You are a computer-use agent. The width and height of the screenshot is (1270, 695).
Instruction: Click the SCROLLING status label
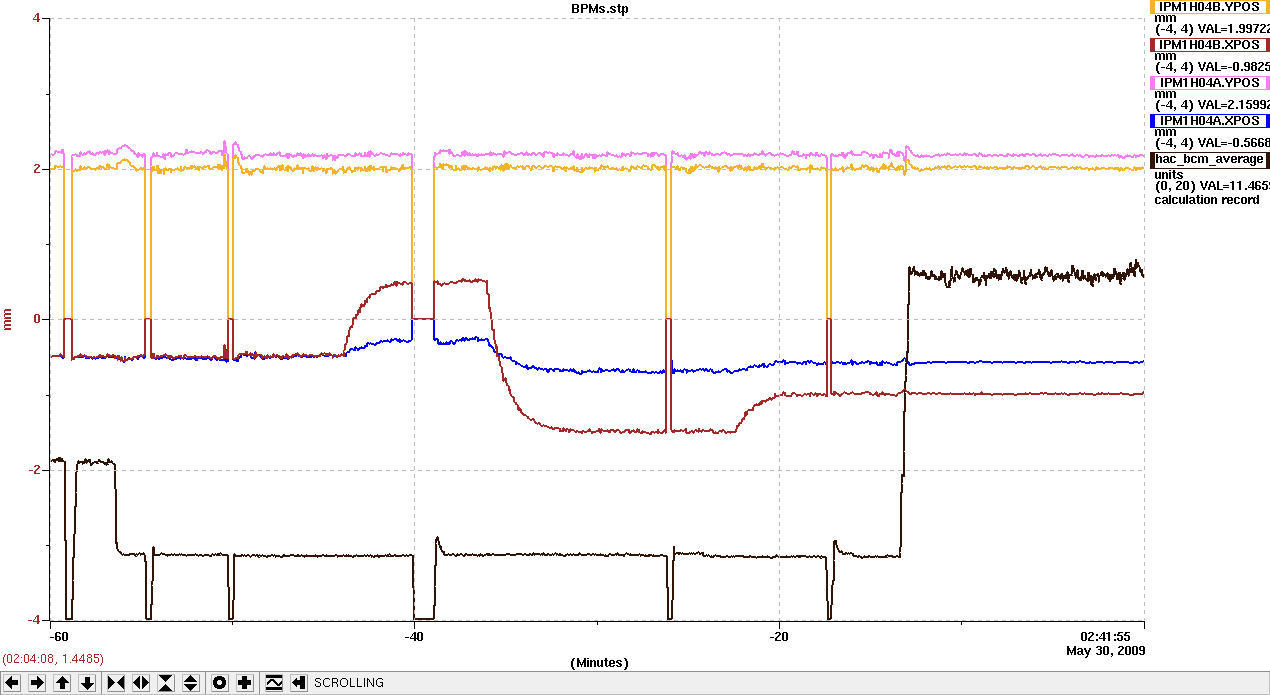click(349, 683)
